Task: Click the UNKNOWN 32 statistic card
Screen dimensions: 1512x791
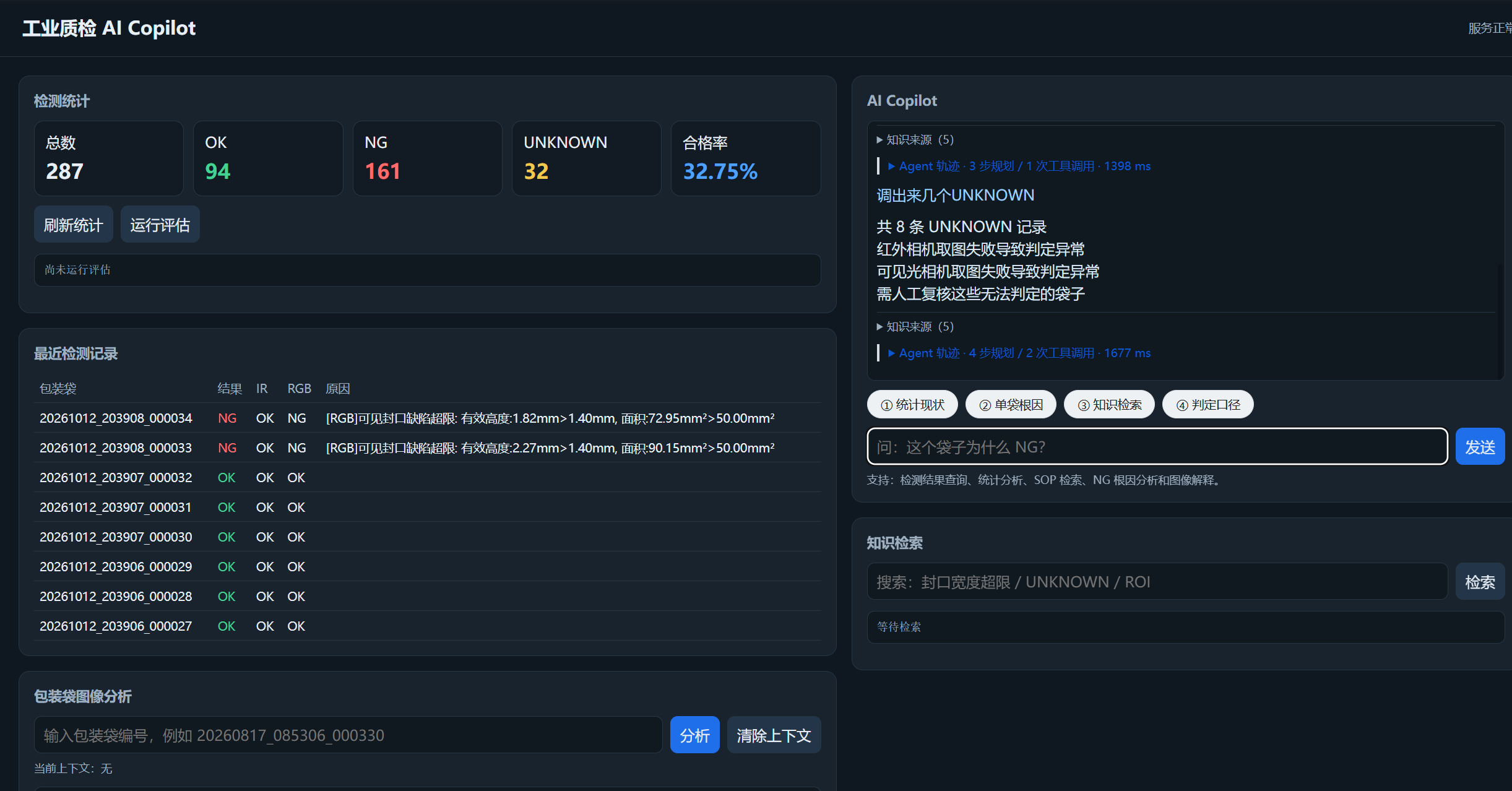Action: tap(587, 158)
